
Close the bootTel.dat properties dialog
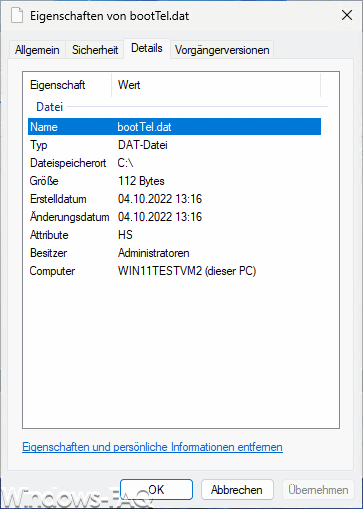(x=347, y=15)
